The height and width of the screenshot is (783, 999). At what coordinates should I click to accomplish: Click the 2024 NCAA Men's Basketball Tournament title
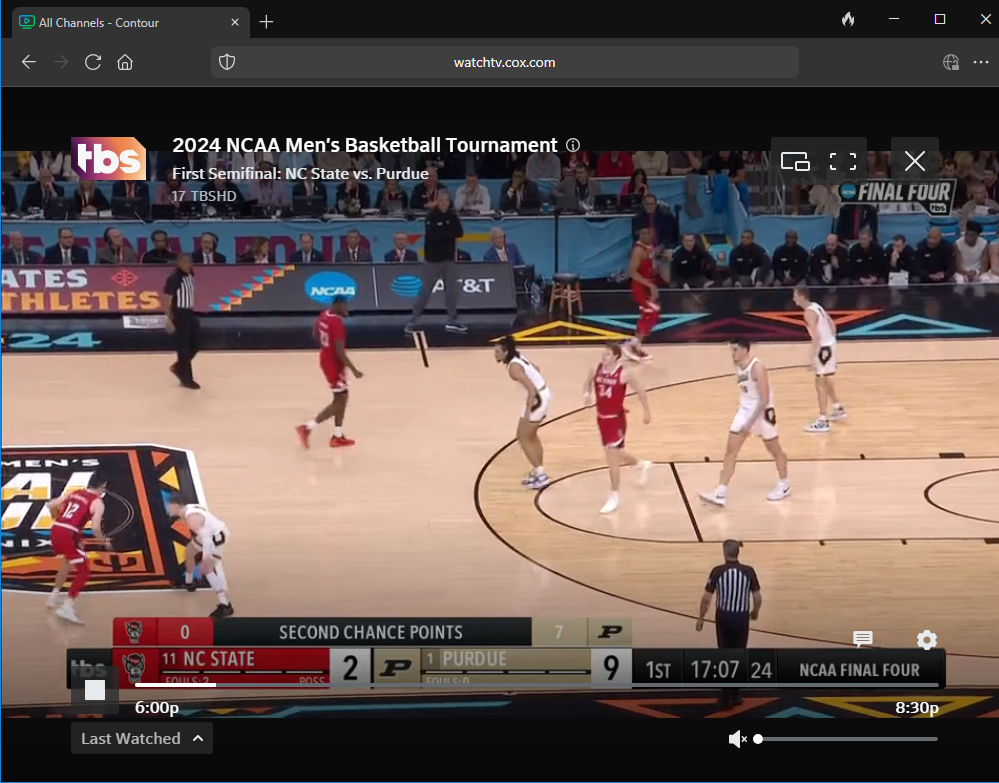click(x=364, y=145)
